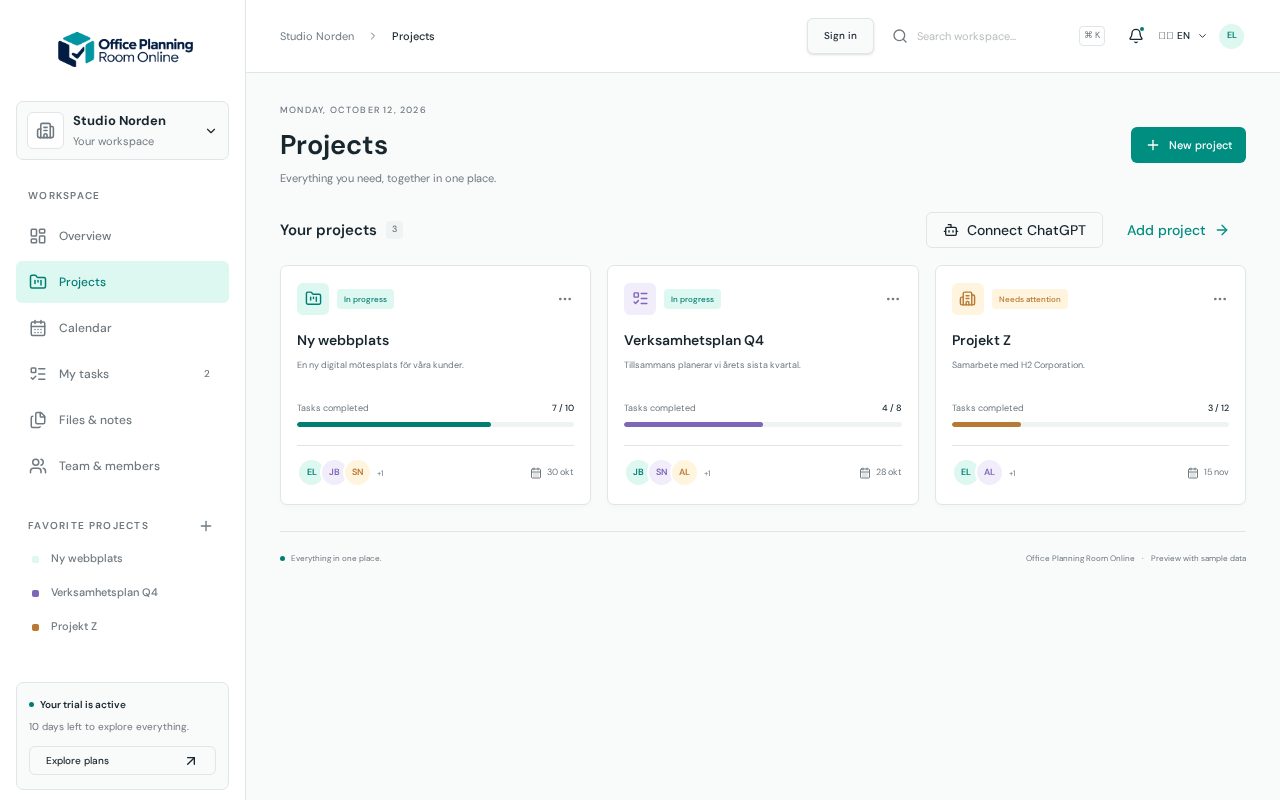Add a favorite project with plus icon
Image resolution: width=1280 pixels, height=800 pixels.
pos(206,526)
